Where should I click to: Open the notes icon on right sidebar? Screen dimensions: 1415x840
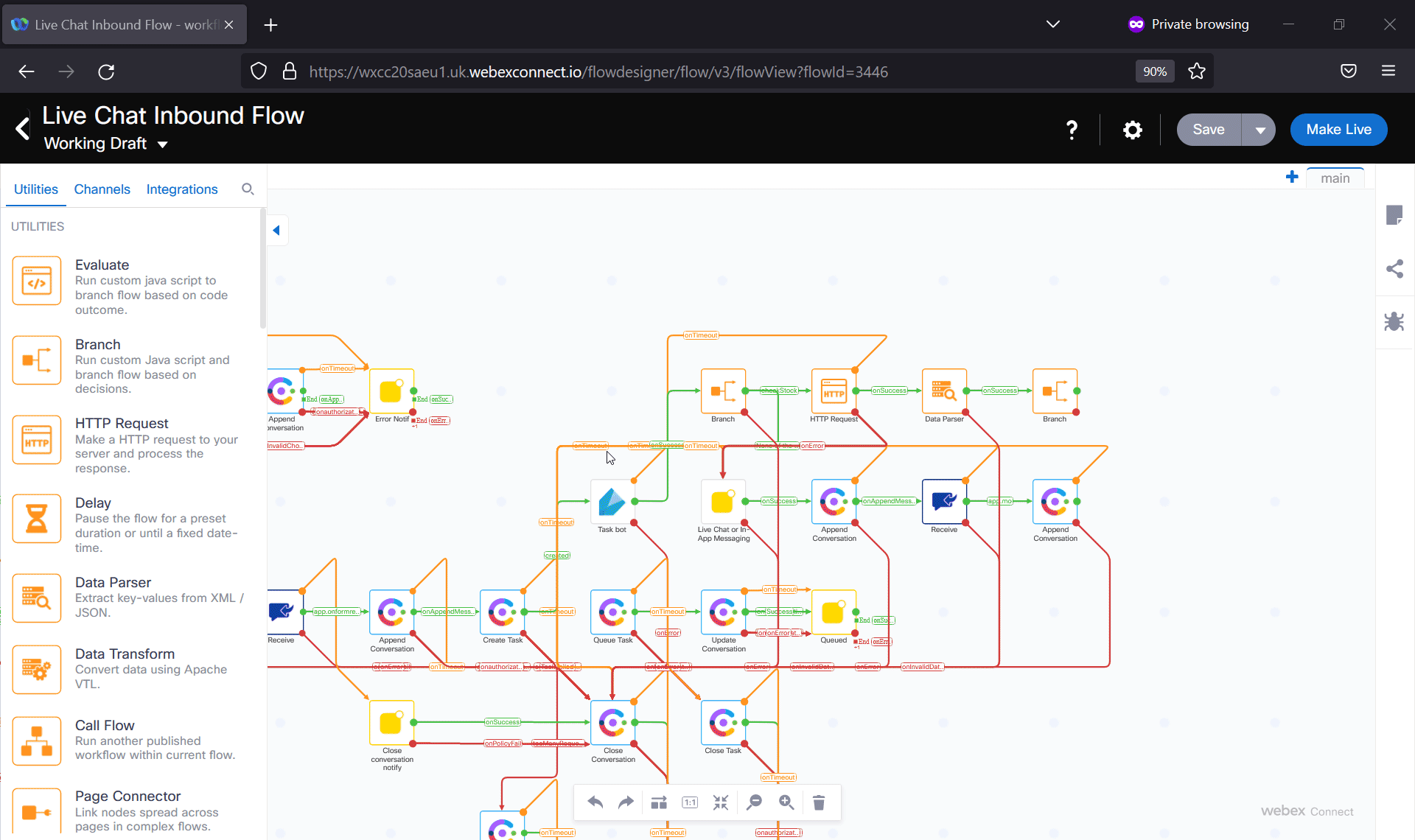[x=1394, y=215]
